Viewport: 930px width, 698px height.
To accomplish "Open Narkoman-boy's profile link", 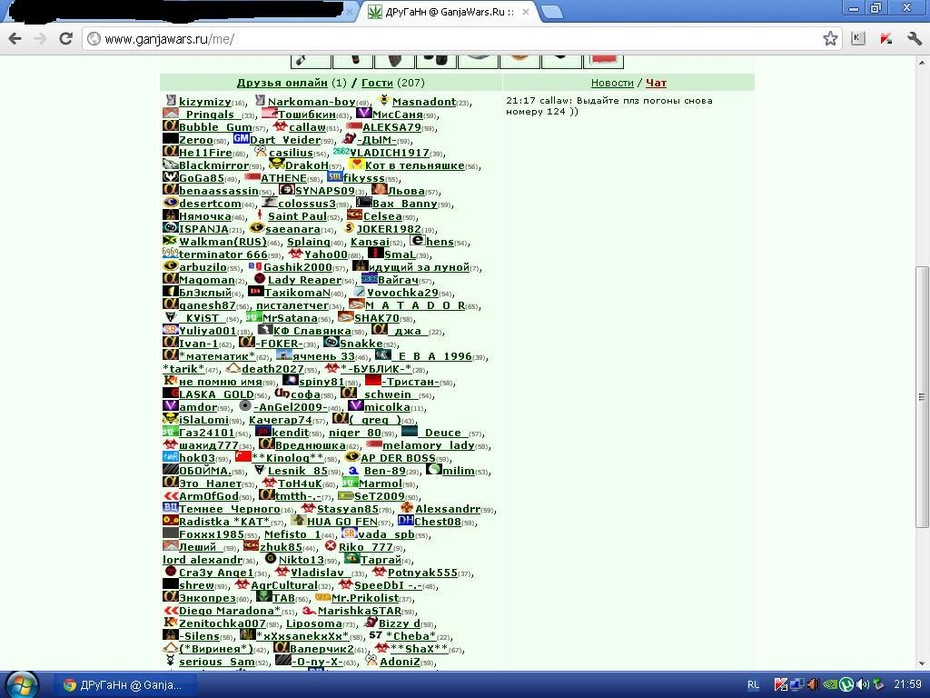I will (311, 101).
